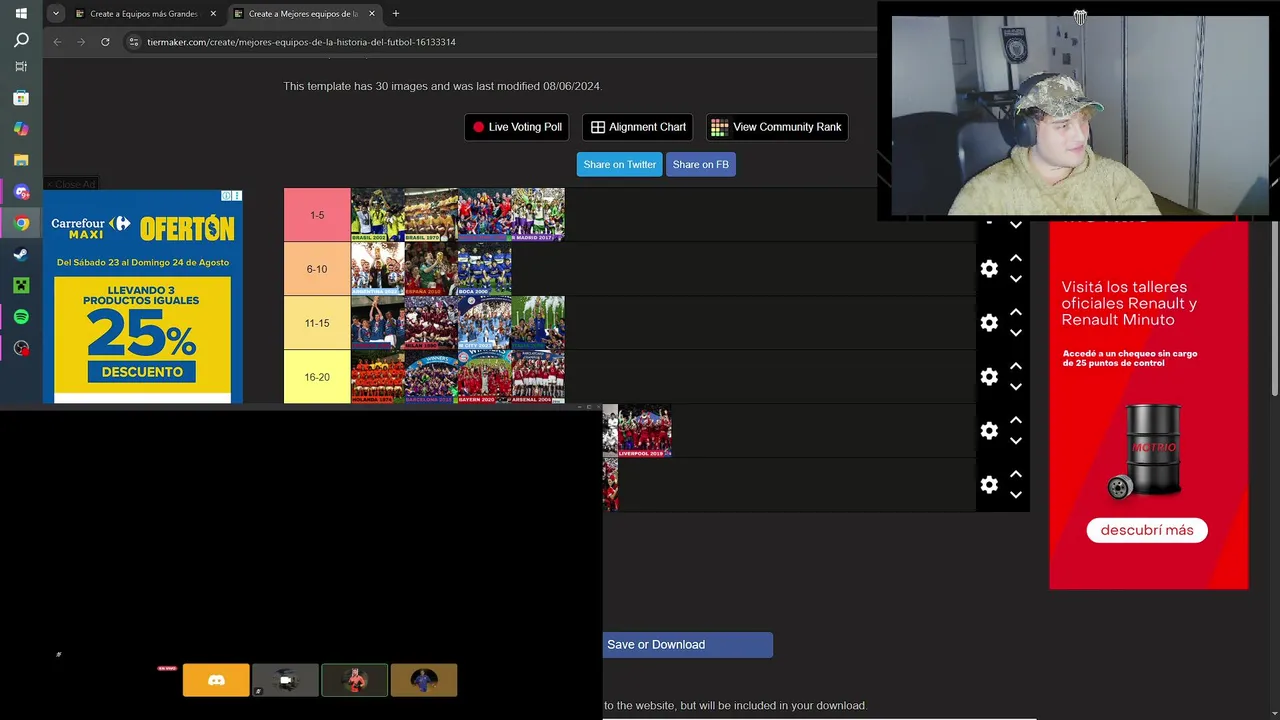
Task: Select the camera tile in the call overlay
Action: point(285,680)
